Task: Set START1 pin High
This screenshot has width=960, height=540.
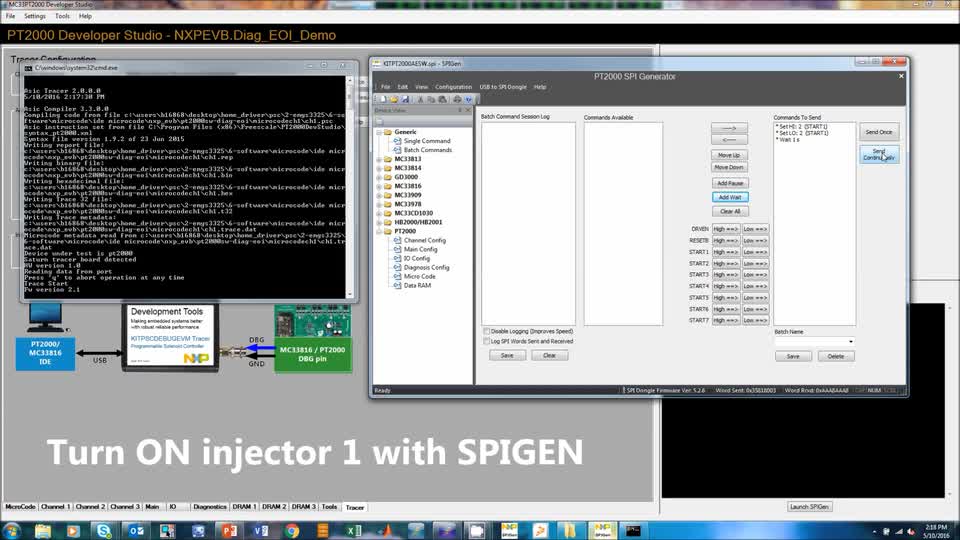Action: (x=726, y=252)
